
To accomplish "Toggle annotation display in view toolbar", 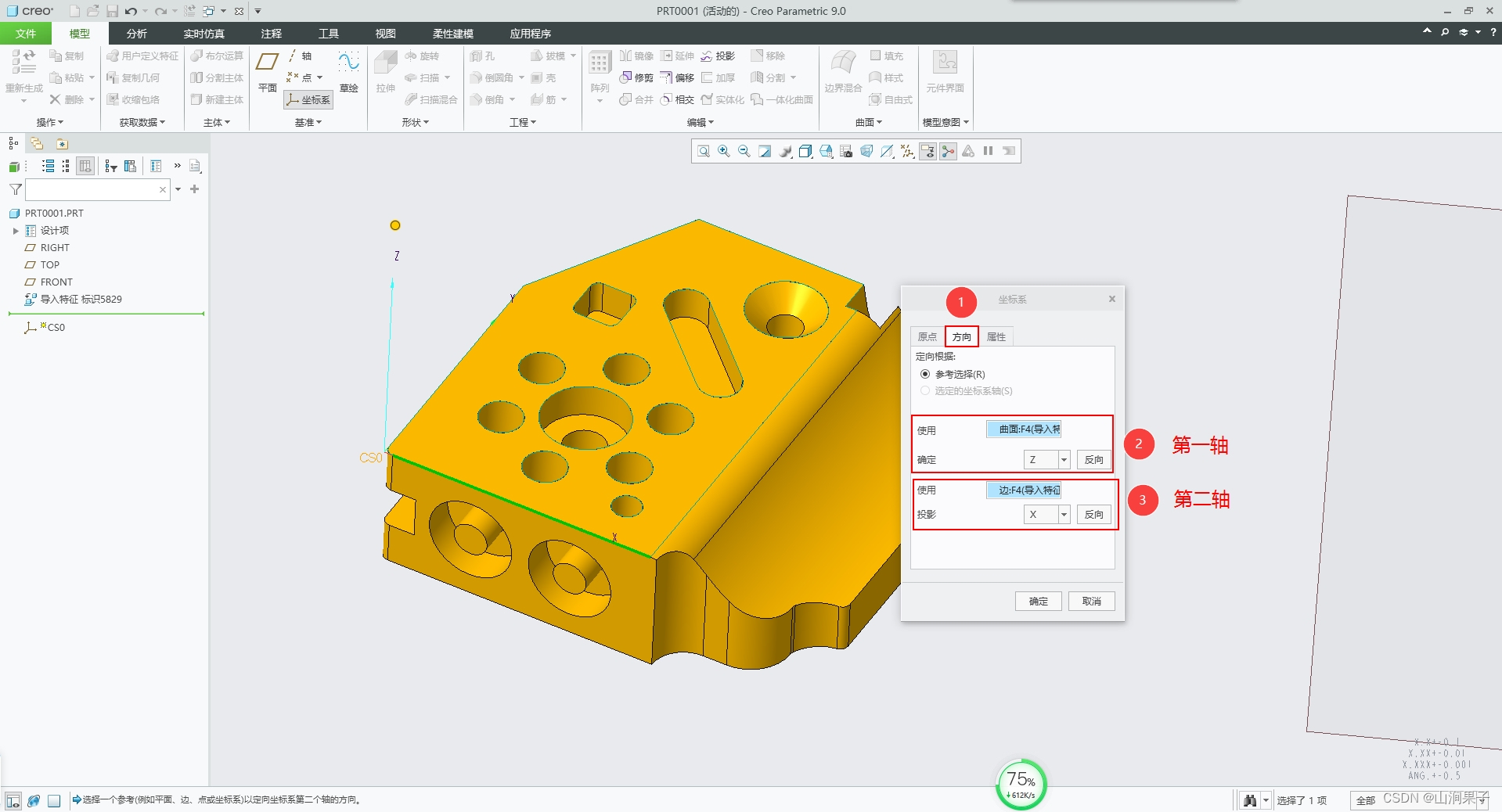I will tap(927, 151).
